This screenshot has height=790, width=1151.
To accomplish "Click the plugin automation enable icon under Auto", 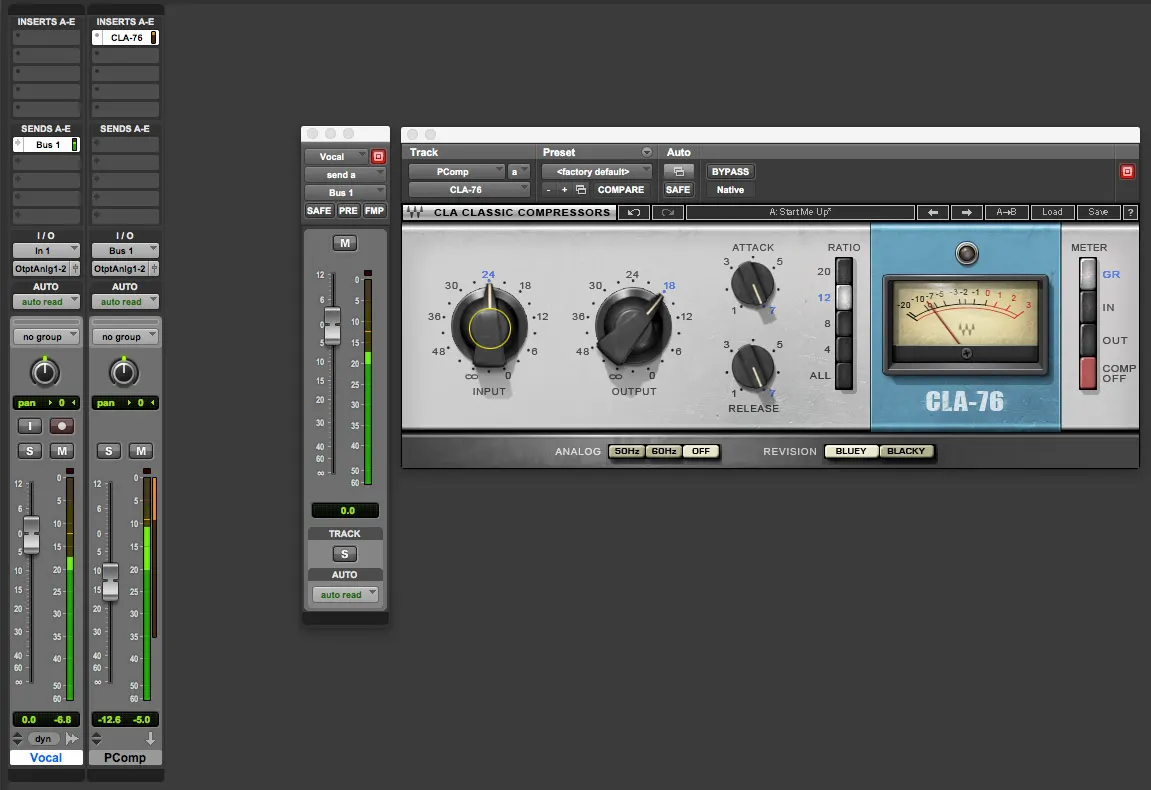I will [x=678, y=171].
